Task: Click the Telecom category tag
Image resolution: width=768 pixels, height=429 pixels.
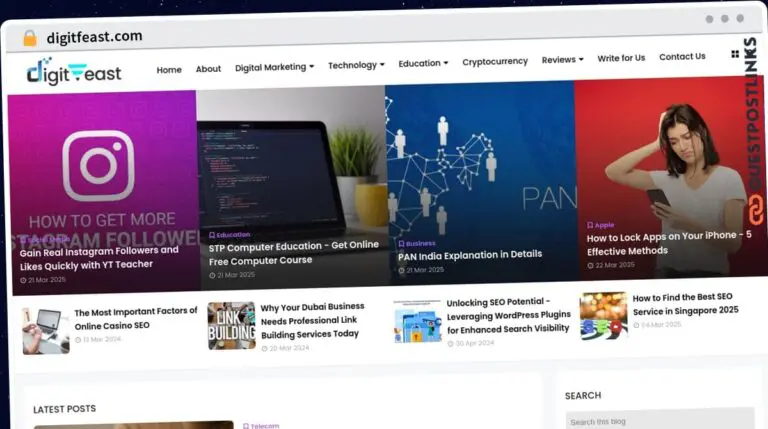Action: pos(261,426)
